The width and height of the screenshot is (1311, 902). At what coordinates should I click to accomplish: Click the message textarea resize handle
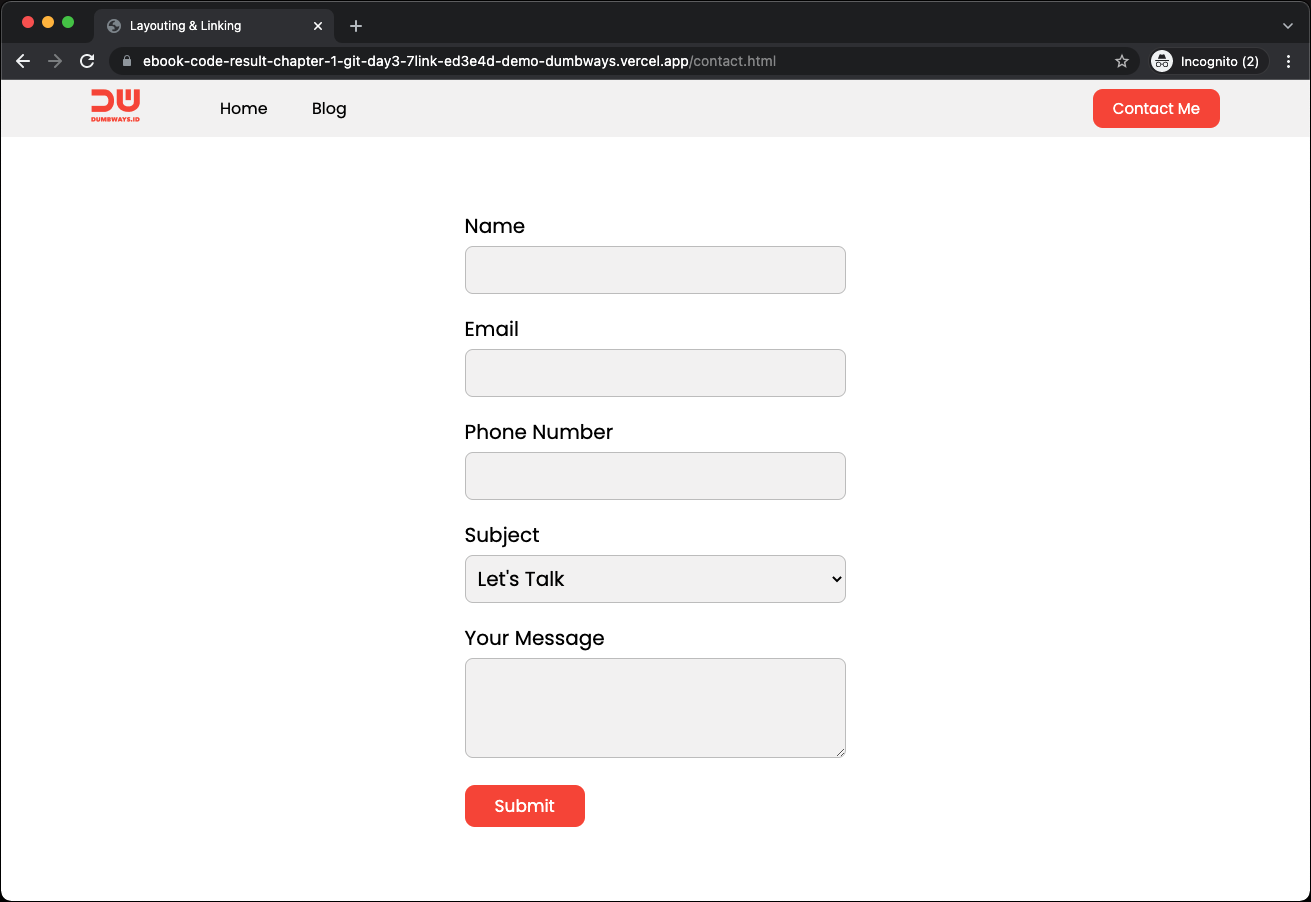point(840,752)
